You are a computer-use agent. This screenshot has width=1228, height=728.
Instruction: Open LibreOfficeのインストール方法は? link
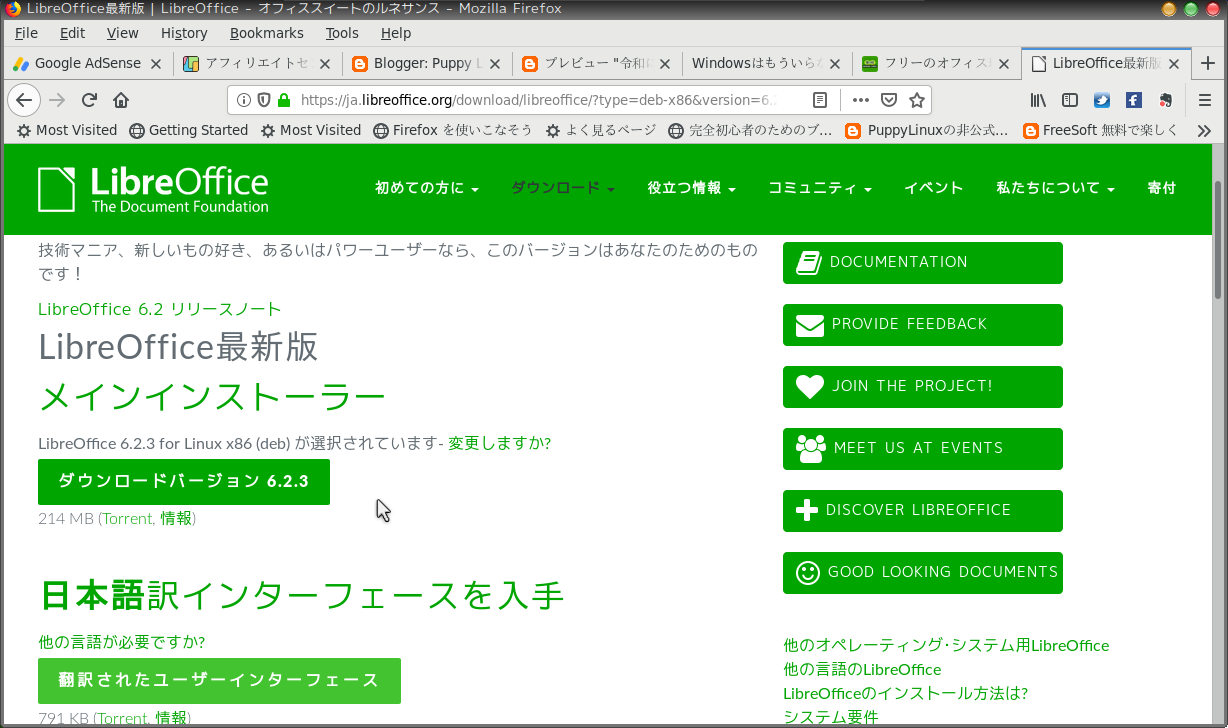pos(905,694)
